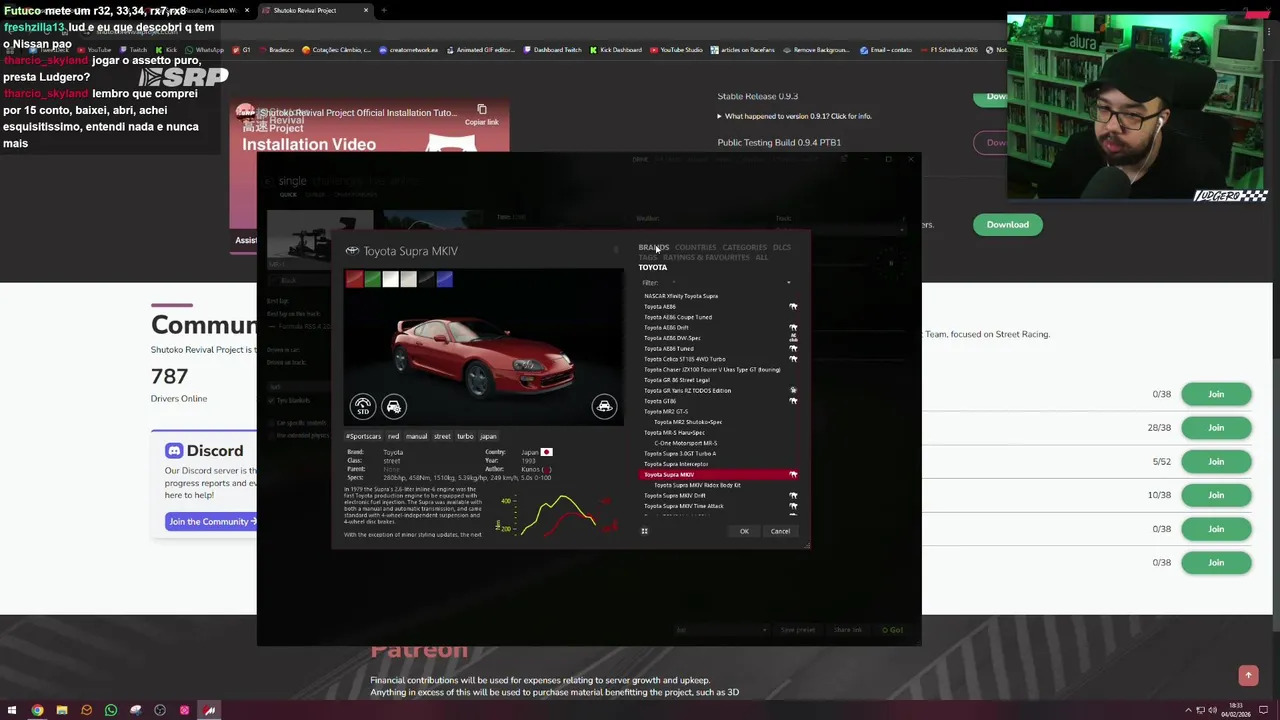This screenshot has width=1280, height=720.
Task: Click the Japan flag icon
Action: coord(546,452)
